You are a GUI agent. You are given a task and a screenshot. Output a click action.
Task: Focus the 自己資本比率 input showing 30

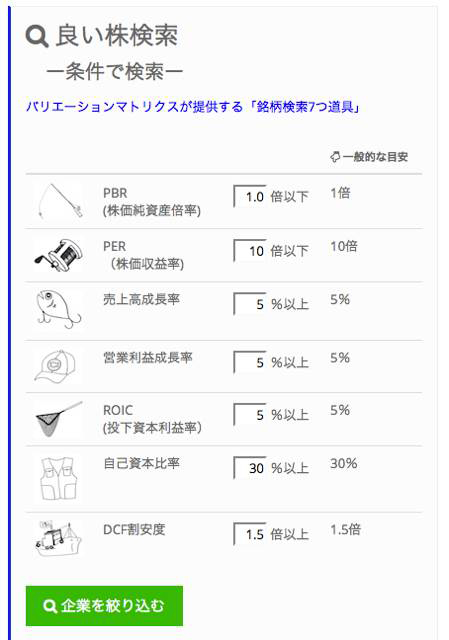tap(250, 468)
